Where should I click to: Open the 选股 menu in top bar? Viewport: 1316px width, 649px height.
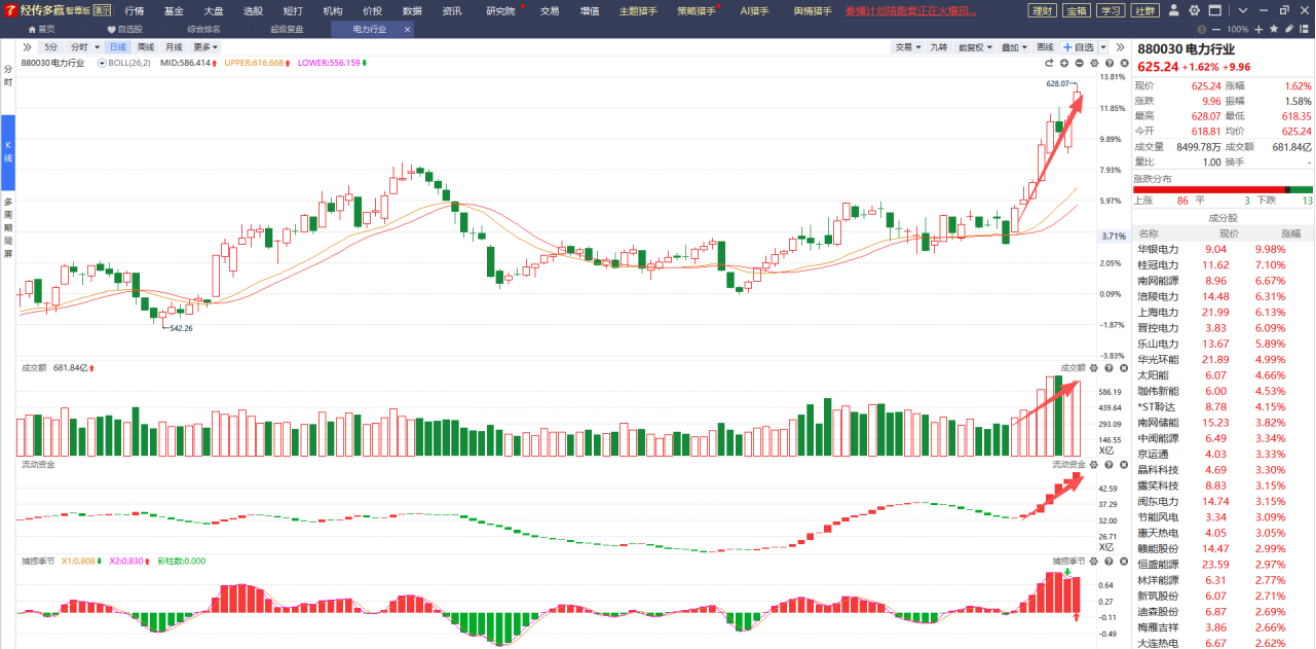point(253,11)
